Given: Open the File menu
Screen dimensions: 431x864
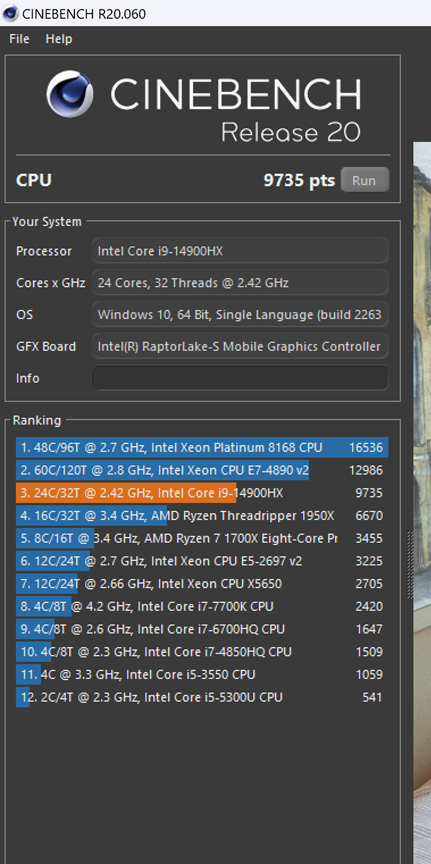Looking at the screenshot, I should pyautogui.click(x=19, y=39).
